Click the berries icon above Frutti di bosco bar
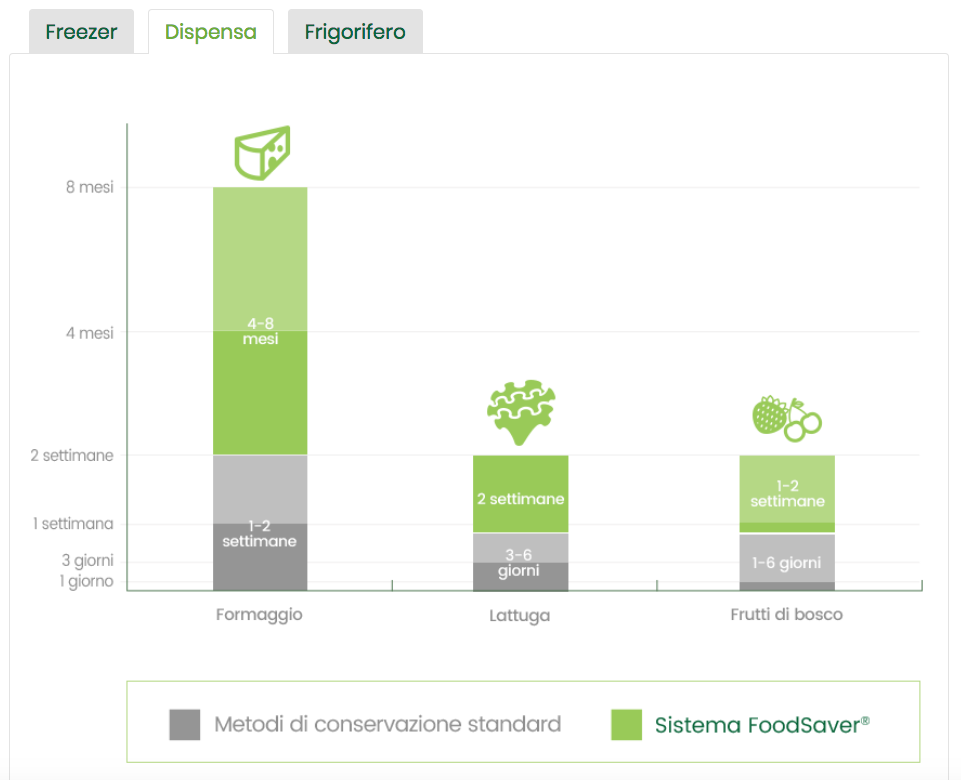 point(786,418)
